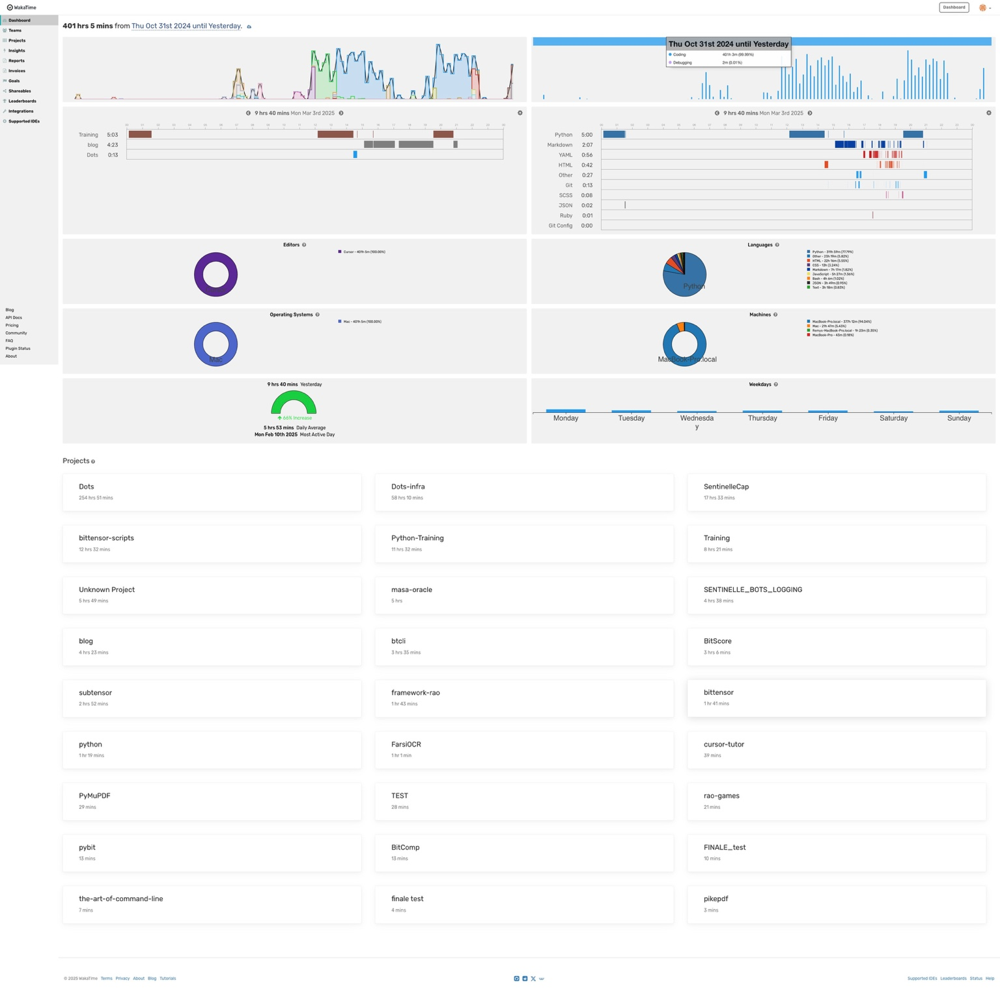Open settings gear on languages timeline panel
This screenshot has height=1000, width=1000.
tap(989, 113)
